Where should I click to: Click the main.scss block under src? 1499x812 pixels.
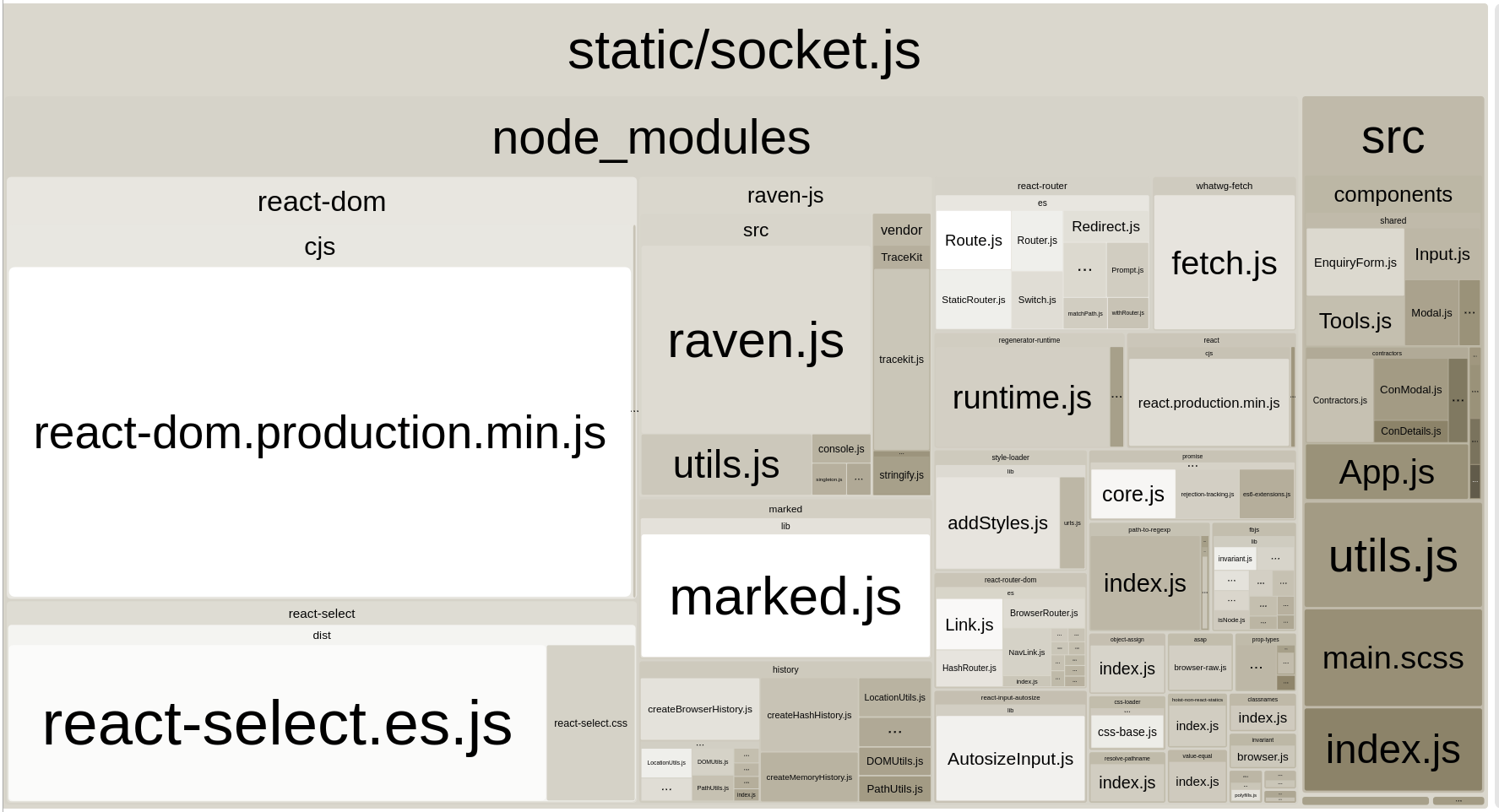point(1393,658)
